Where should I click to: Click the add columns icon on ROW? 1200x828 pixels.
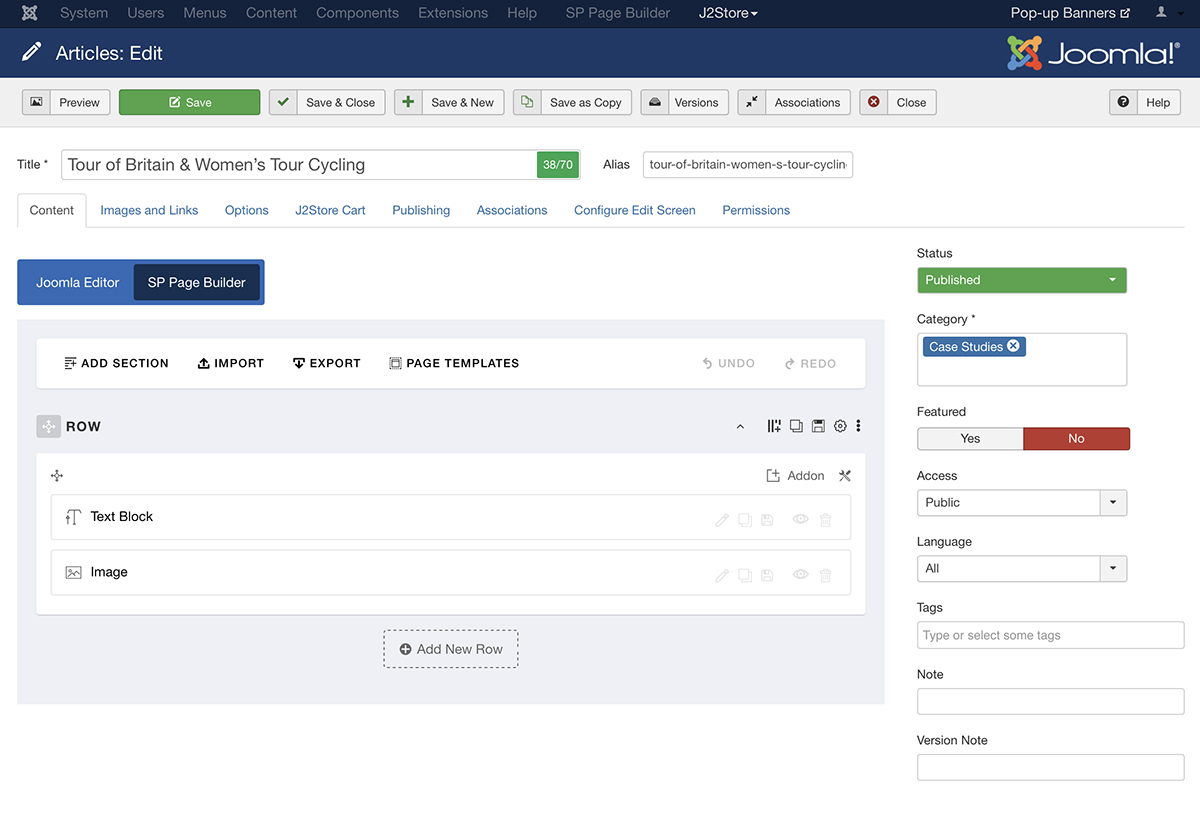point(774,426)
